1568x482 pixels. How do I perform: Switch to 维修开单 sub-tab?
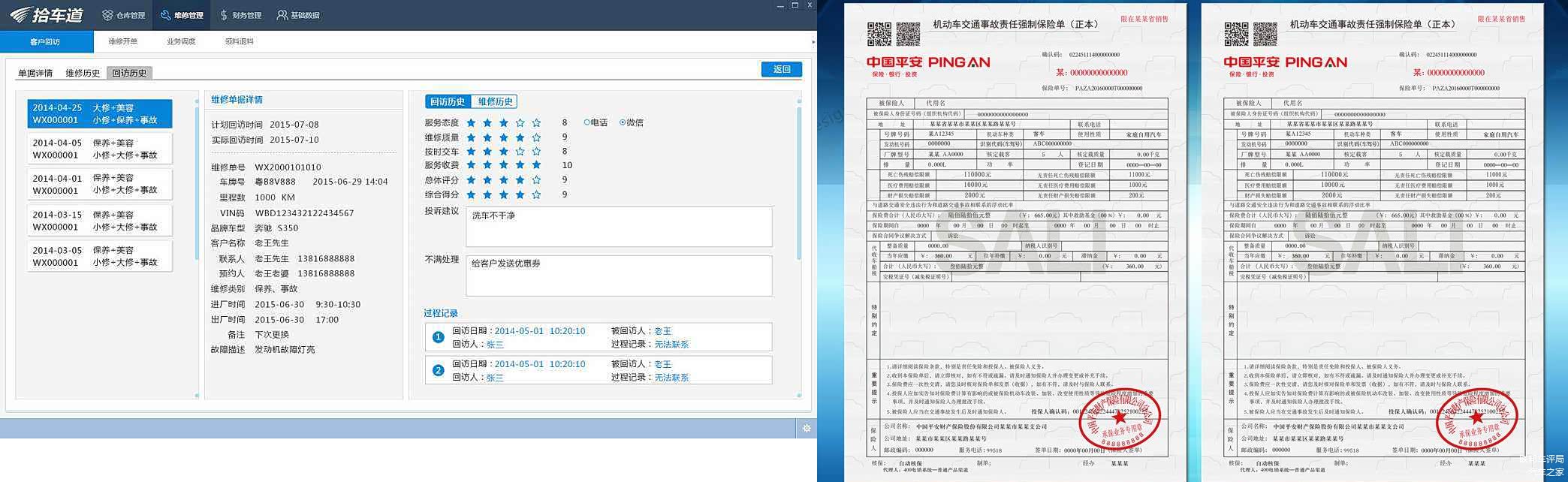[122, 41]
